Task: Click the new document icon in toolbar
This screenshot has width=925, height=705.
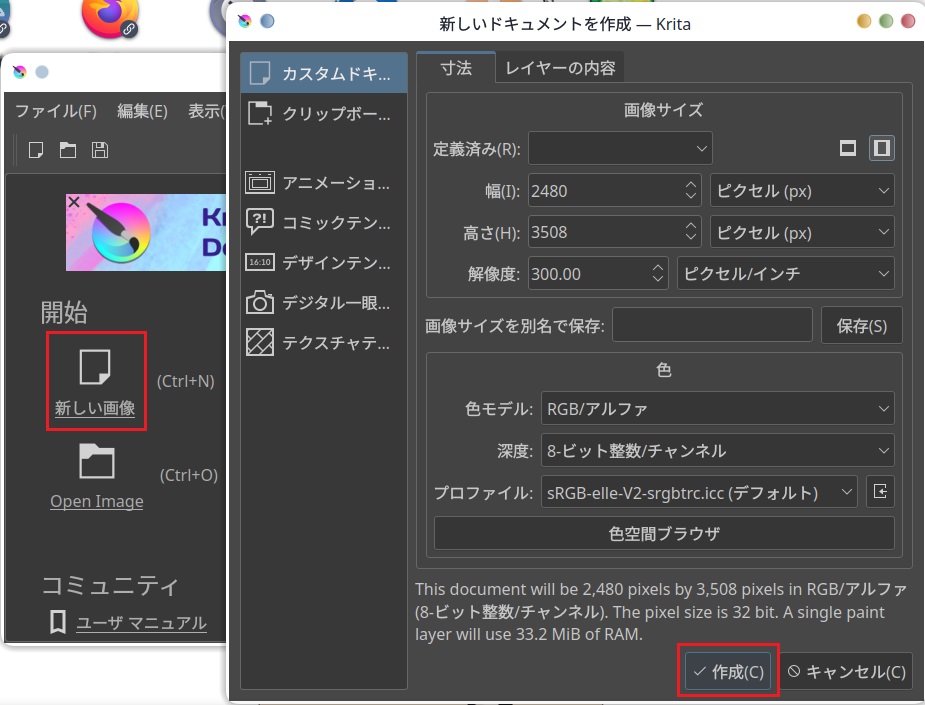Action: point(36,150)
